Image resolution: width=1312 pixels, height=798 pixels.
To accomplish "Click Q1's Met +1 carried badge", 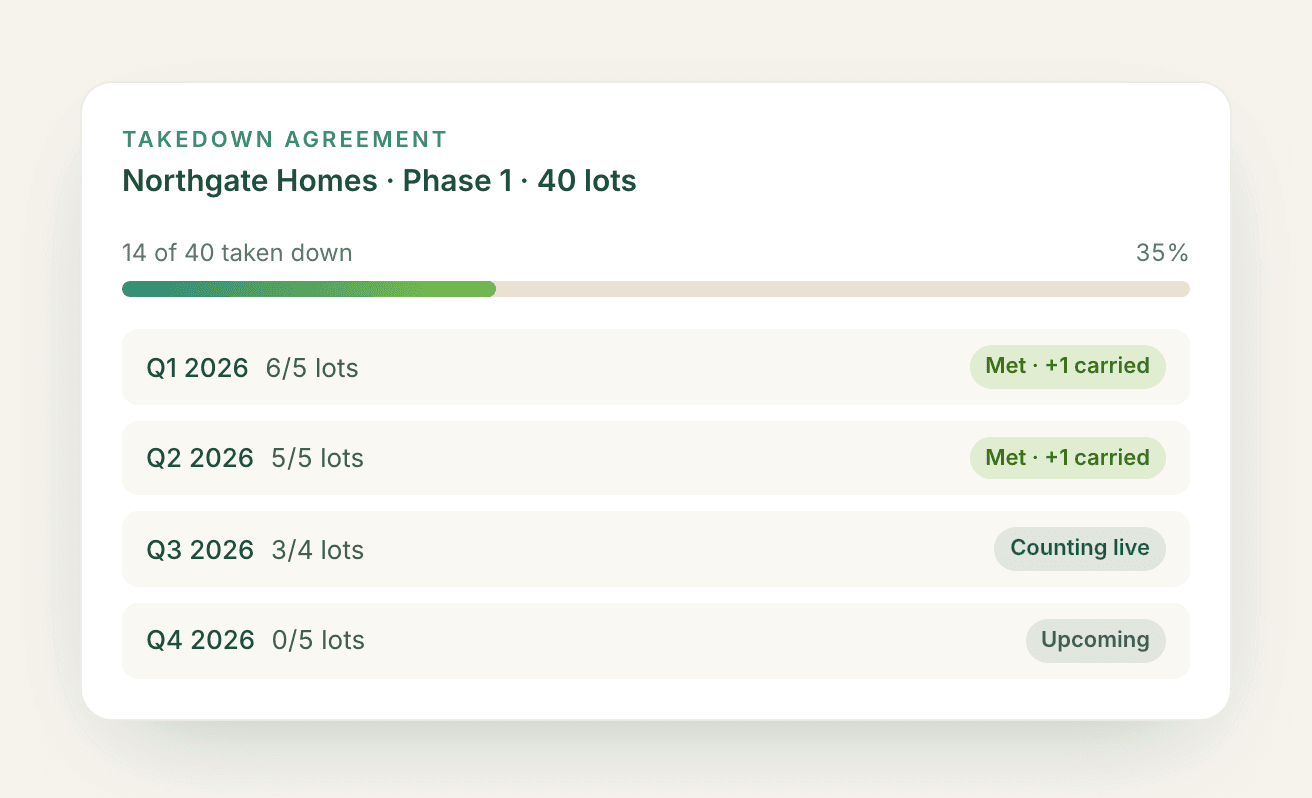I will 1067,366.
